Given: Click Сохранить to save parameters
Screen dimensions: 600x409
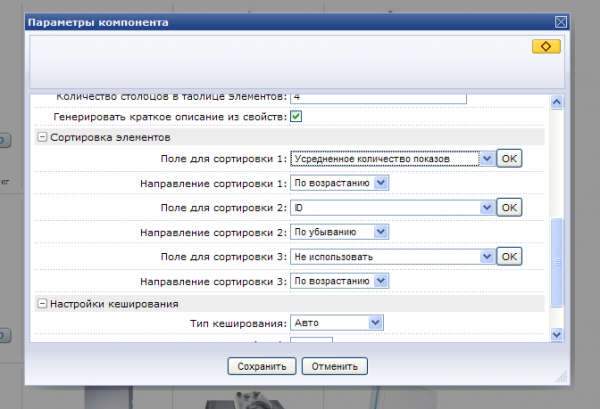Looking at the screenshot, I should pos(262,366).
